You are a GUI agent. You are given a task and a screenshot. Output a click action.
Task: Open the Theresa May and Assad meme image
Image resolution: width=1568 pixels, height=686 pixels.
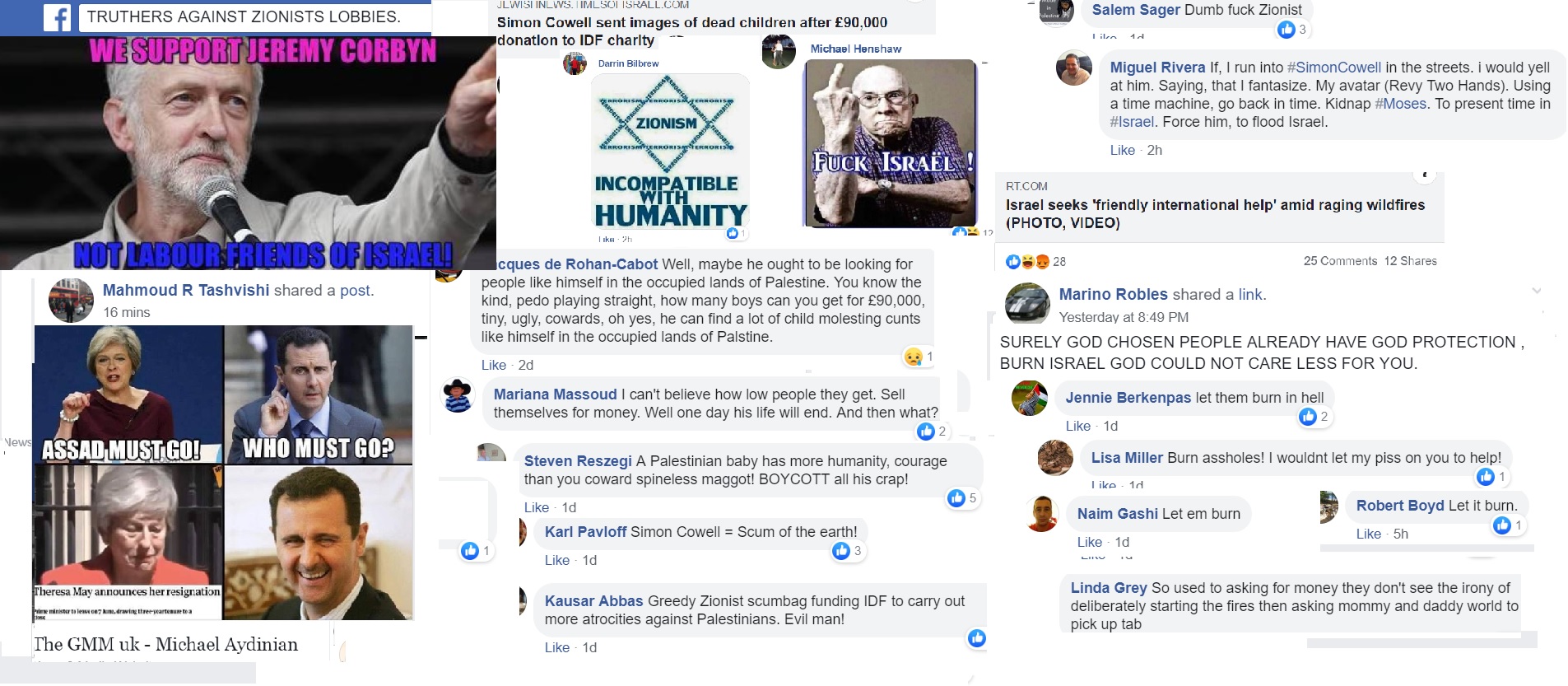point(223,472)
